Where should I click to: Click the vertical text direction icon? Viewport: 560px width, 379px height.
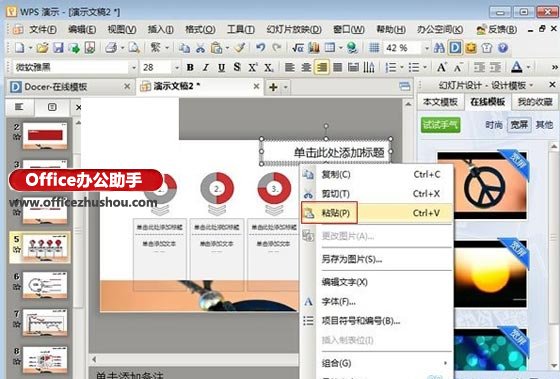tap(369, 67)
